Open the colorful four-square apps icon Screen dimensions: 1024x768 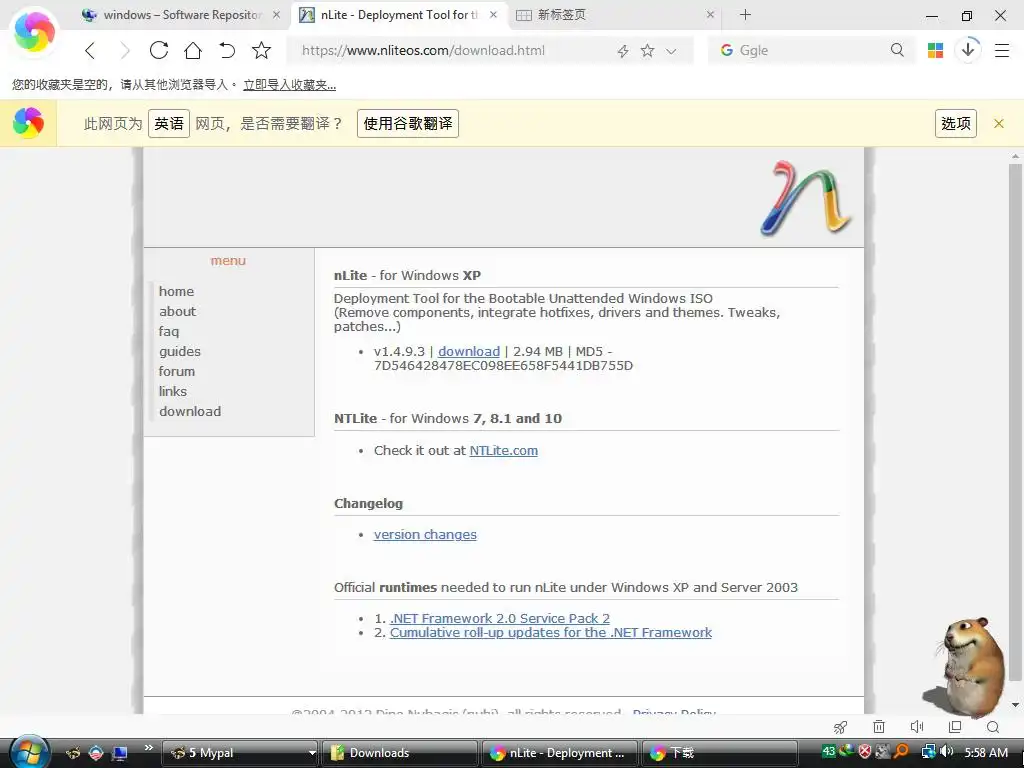click(935, 50)
